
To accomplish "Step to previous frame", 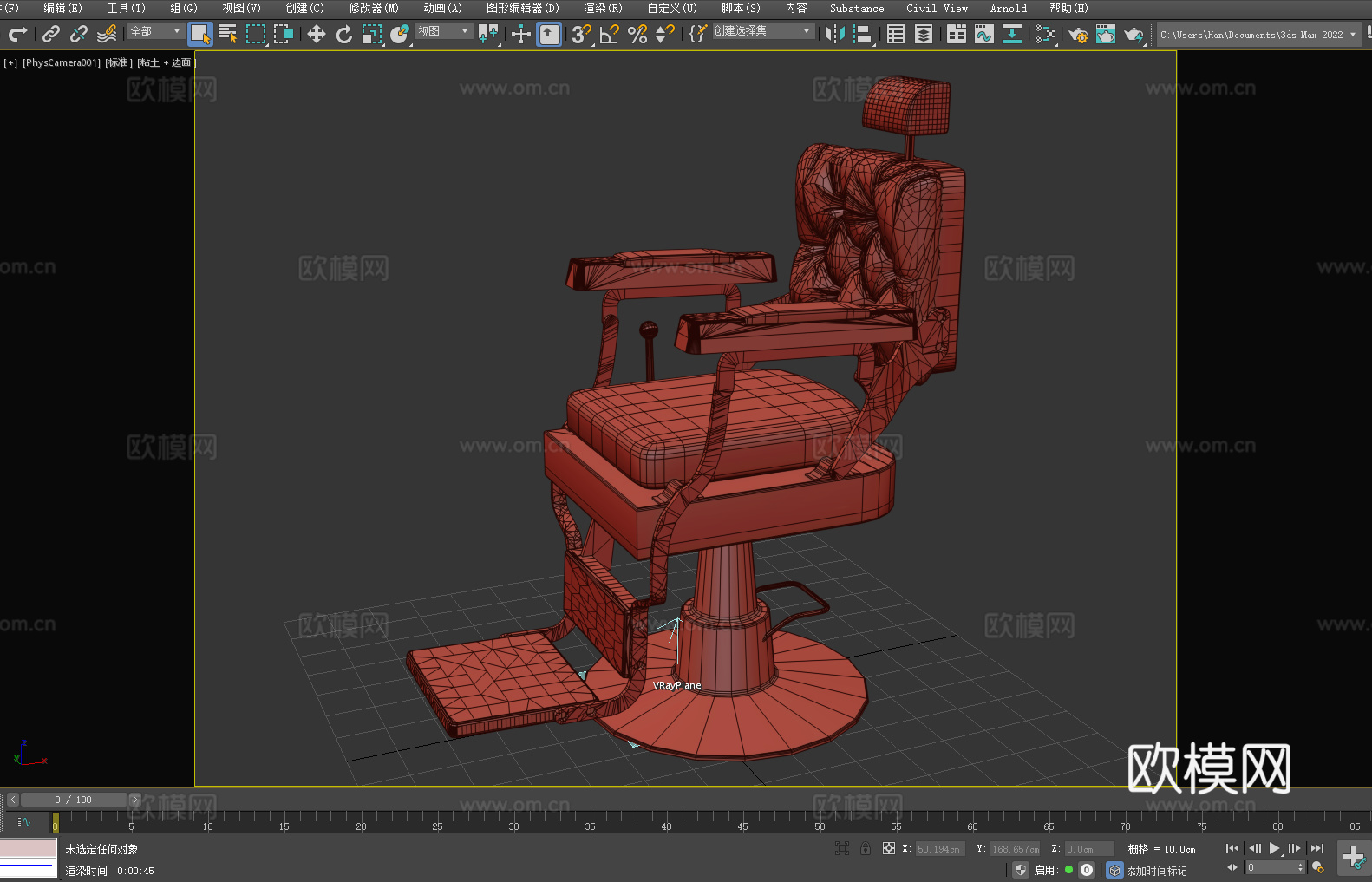I will (x=1255, y=848).
